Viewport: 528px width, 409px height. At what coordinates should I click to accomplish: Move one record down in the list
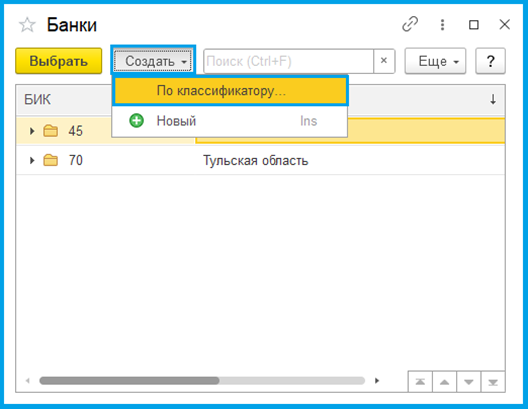469,382
